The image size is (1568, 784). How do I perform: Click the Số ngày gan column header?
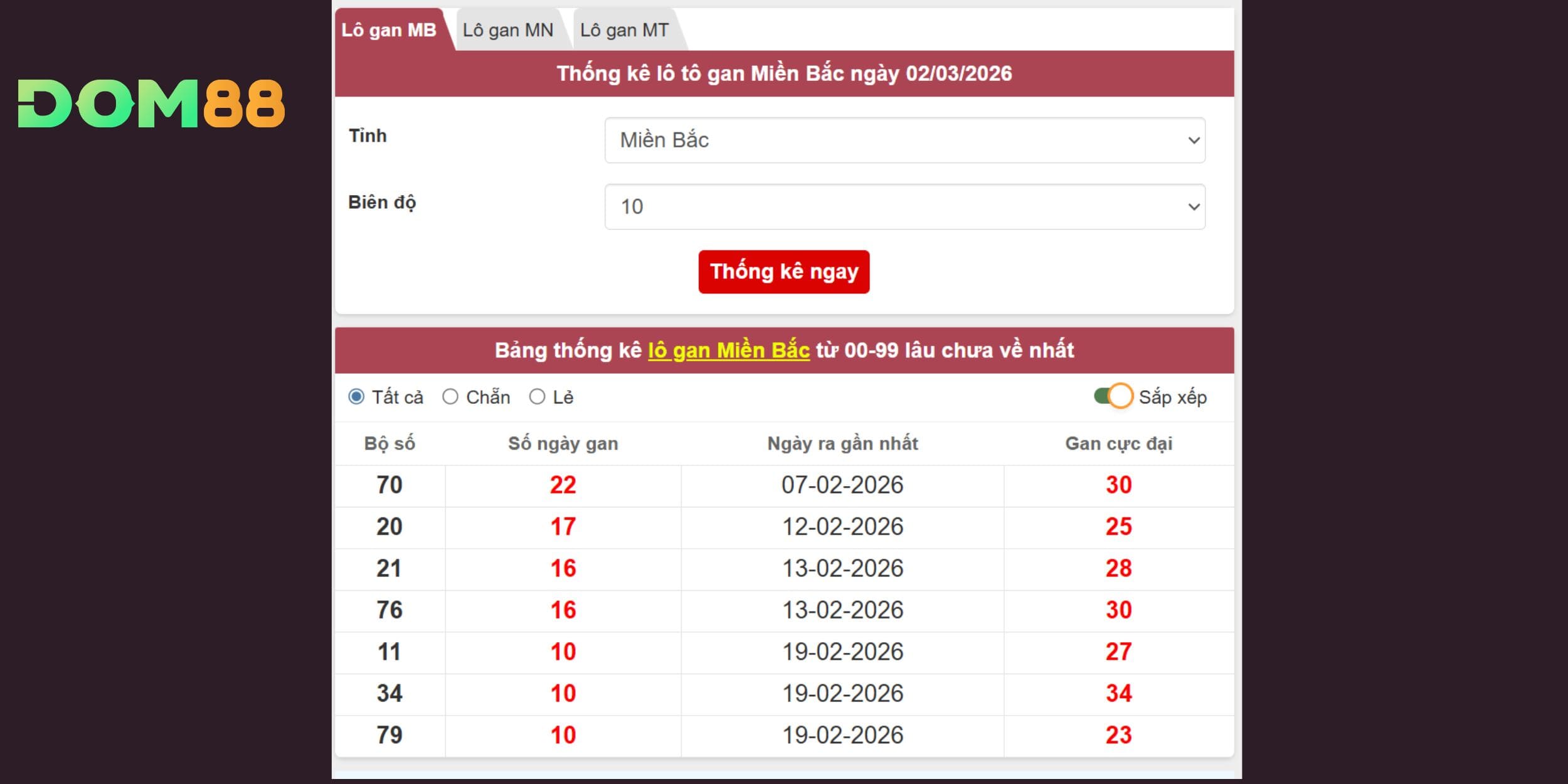point(563,443)
